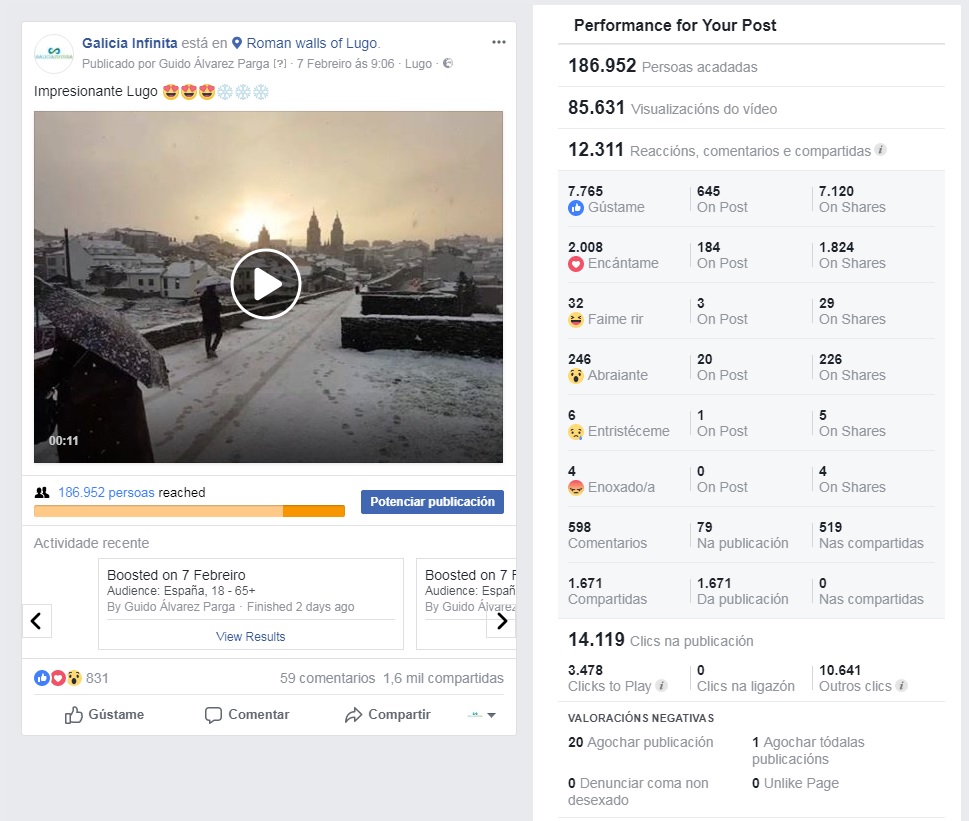The width and height of the screenshot is (969, 821).
Task: Click the Galicia Infinita profile avatar
Action: pos(54,54)
